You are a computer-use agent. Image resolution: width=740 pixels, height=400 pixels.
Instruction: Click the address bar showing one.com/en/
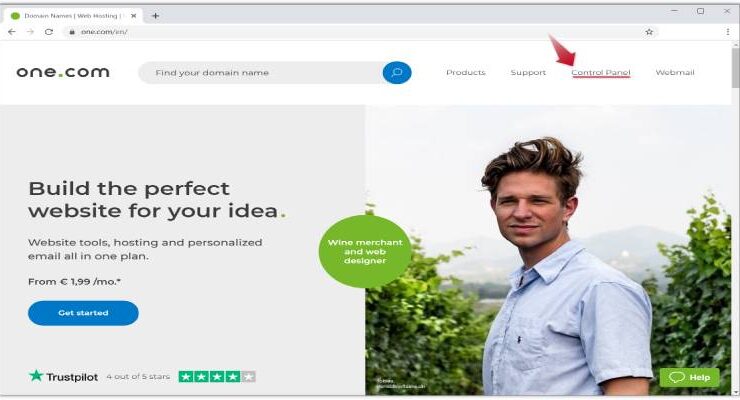361,32
